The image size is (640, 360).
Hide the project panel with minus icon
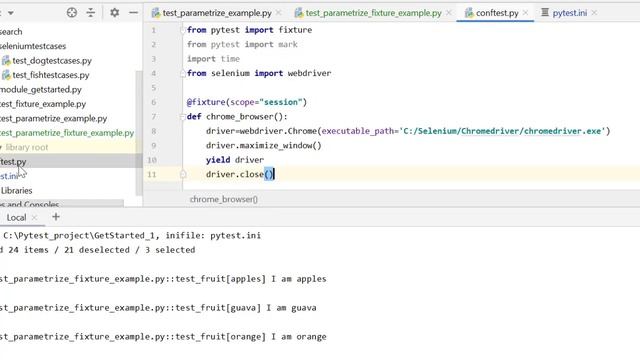[x=133, y=13]
